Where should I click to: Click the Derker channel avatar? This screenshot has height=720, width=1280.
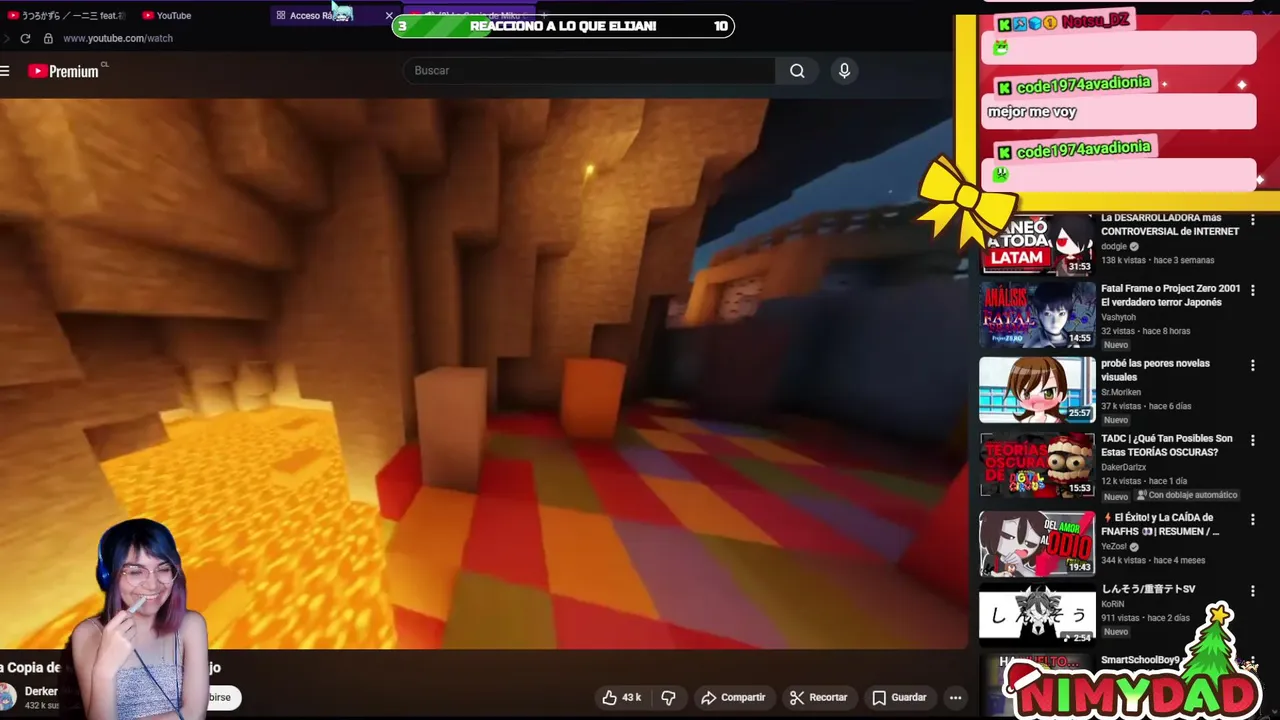coord(8,696)
